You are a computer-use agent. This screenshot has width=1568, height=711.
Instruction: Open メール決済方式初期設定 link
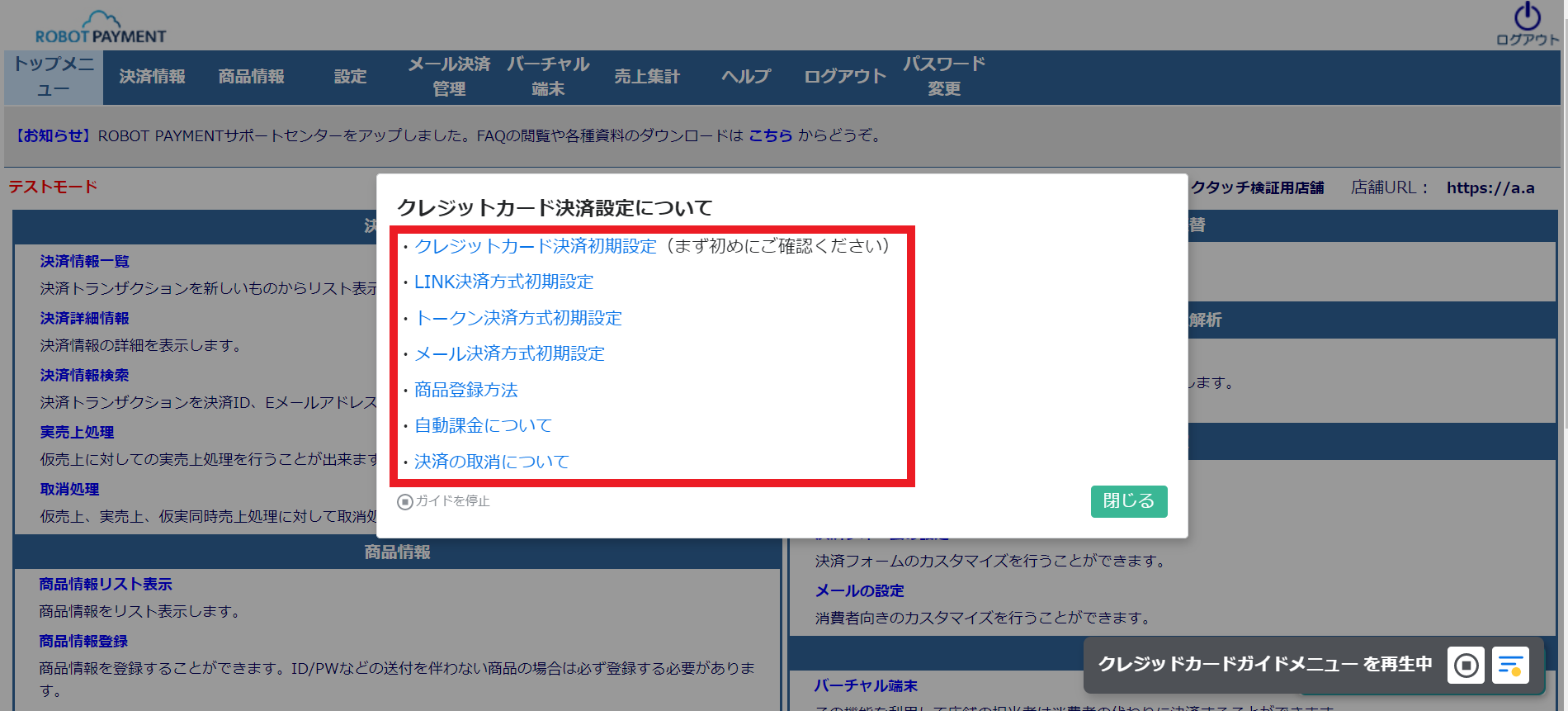[x=509, y=354]
